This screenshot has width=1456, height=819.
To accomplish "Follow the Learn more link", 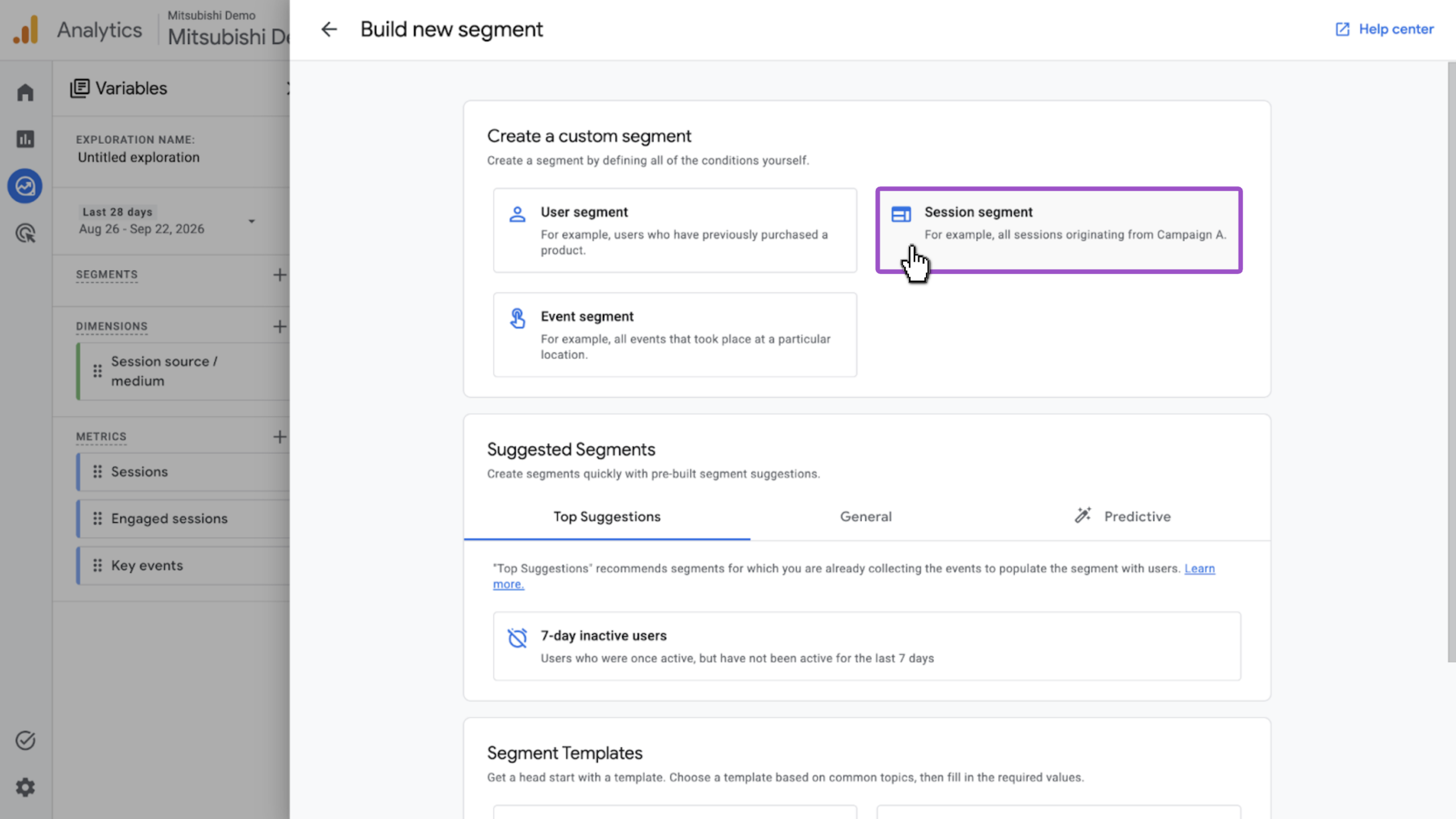I will coord(1199,569).
